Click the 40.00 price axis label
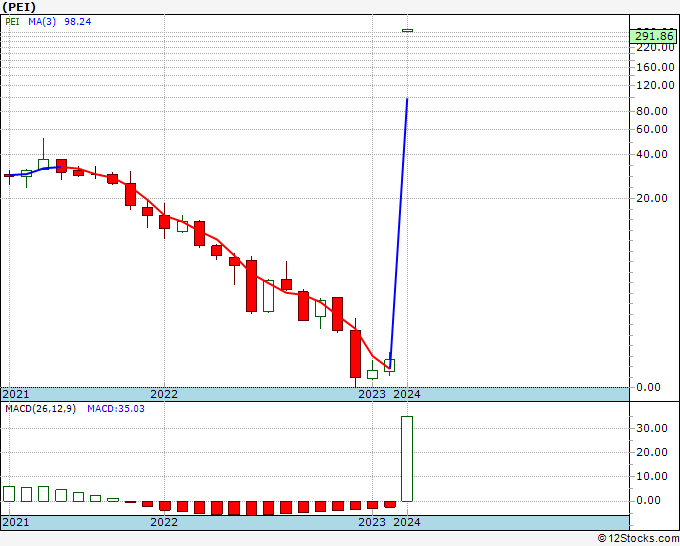The width and height of the screenshot is (680, 546). click(651, 154)
